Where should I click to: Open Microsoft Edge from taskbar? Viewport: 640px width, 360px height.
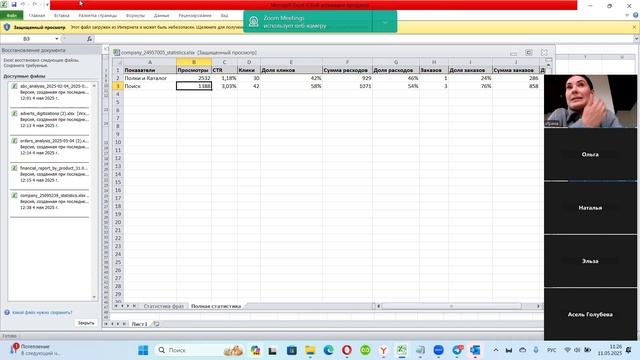(329, 350)
